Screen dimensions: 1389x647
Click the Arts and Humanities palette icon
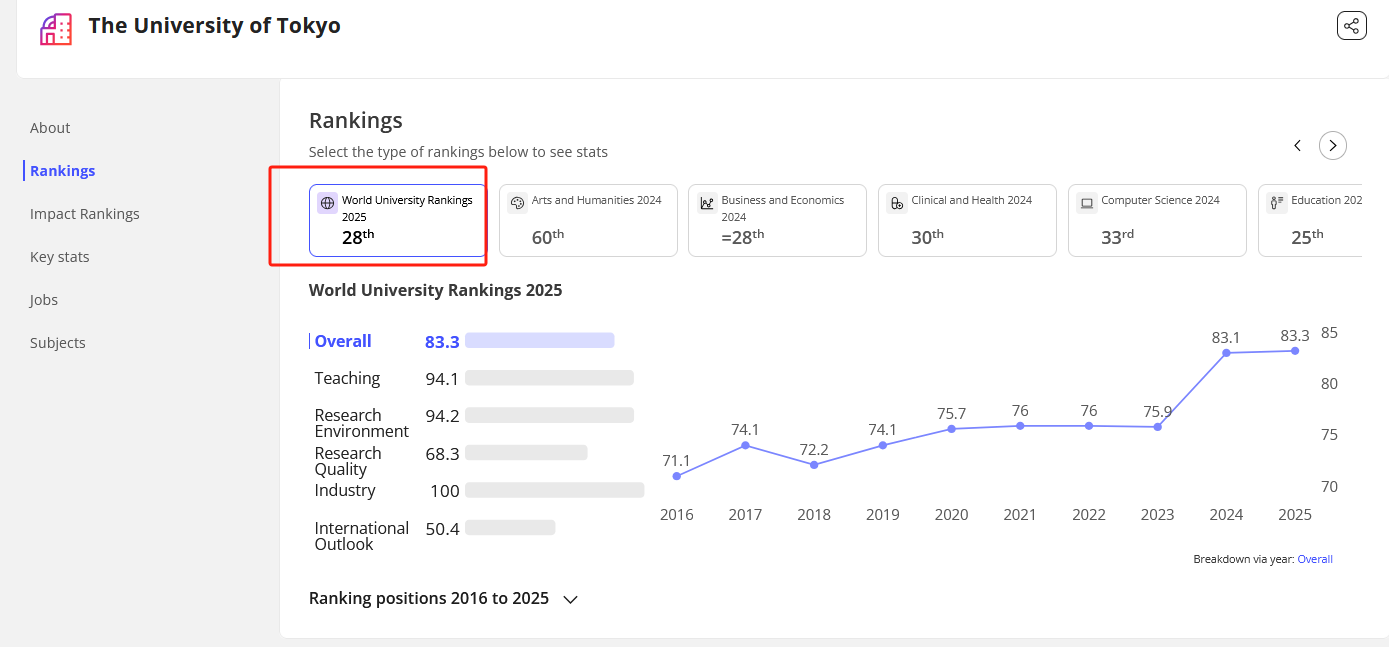tap(517, 203)
